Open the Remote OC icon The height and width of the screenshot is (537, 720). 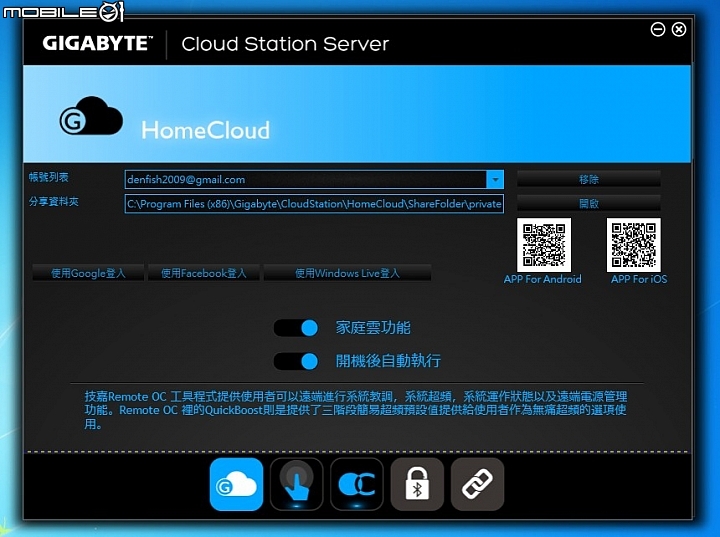coord(357,484)
